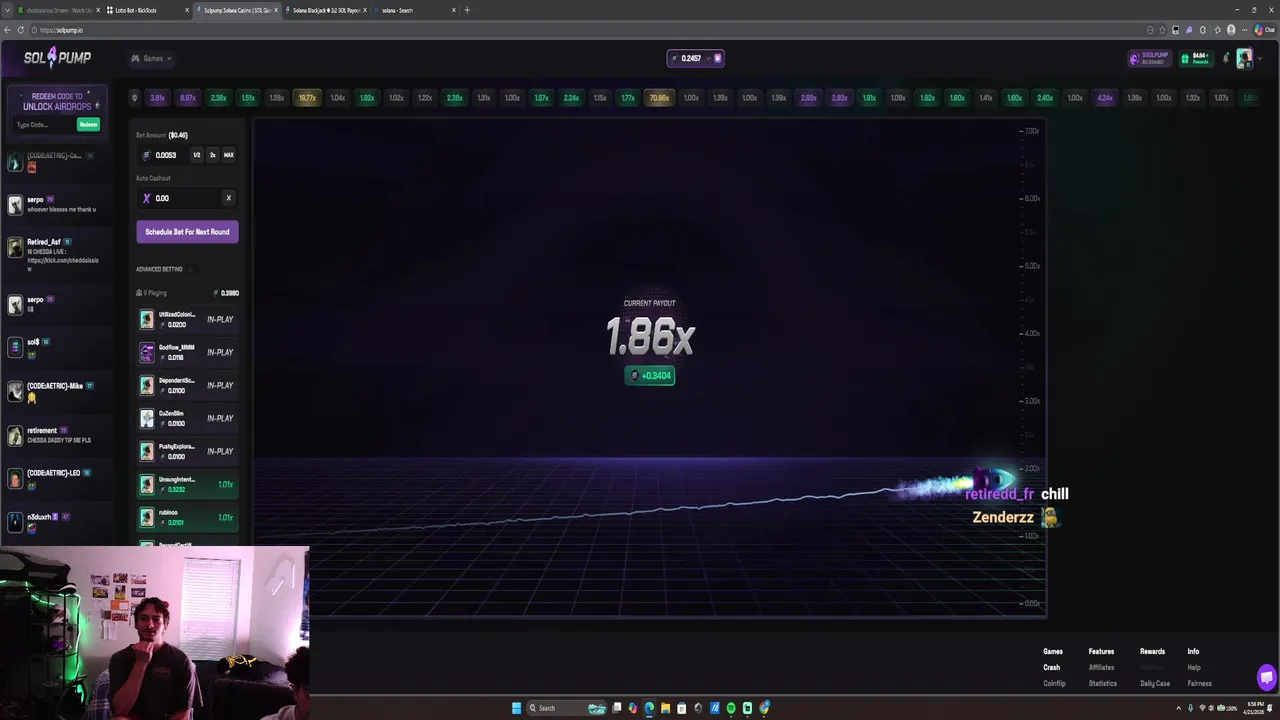Click the n3ducch chat username

point(39,517)
